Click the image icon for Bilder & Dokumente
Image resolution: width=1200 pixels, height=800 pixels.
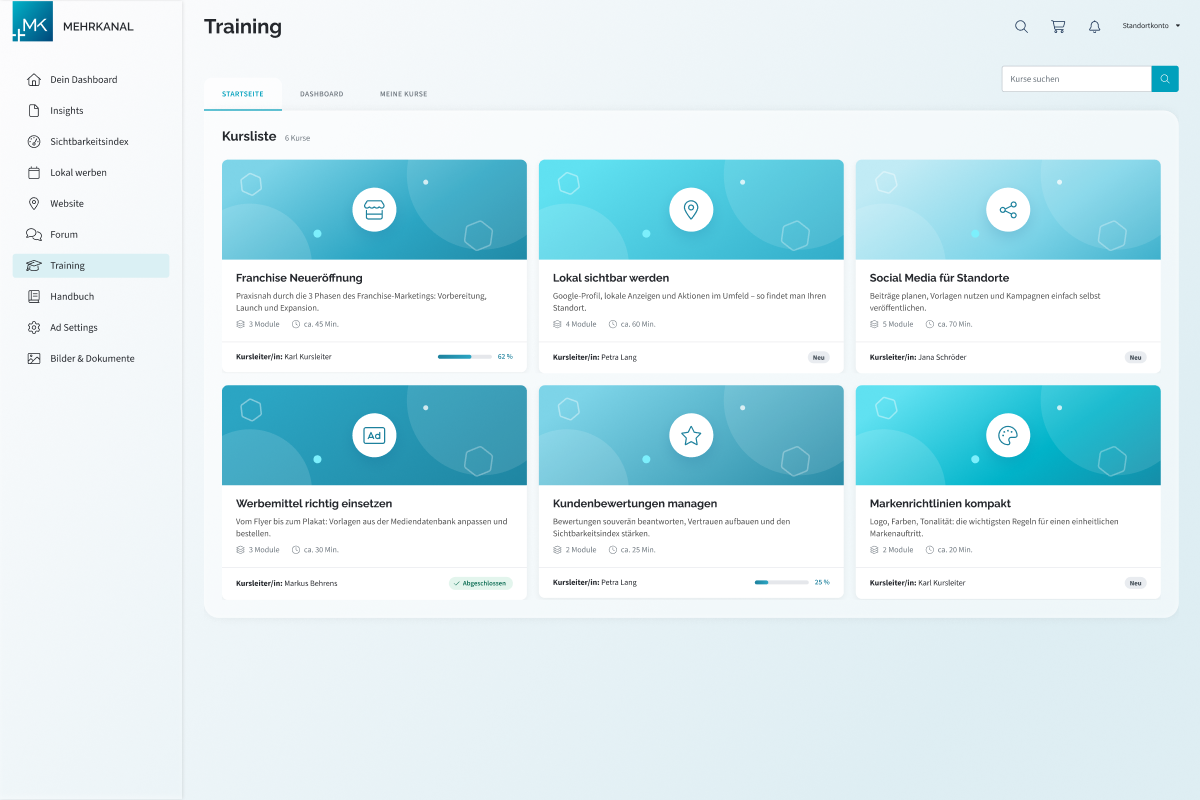click(34, 359)
